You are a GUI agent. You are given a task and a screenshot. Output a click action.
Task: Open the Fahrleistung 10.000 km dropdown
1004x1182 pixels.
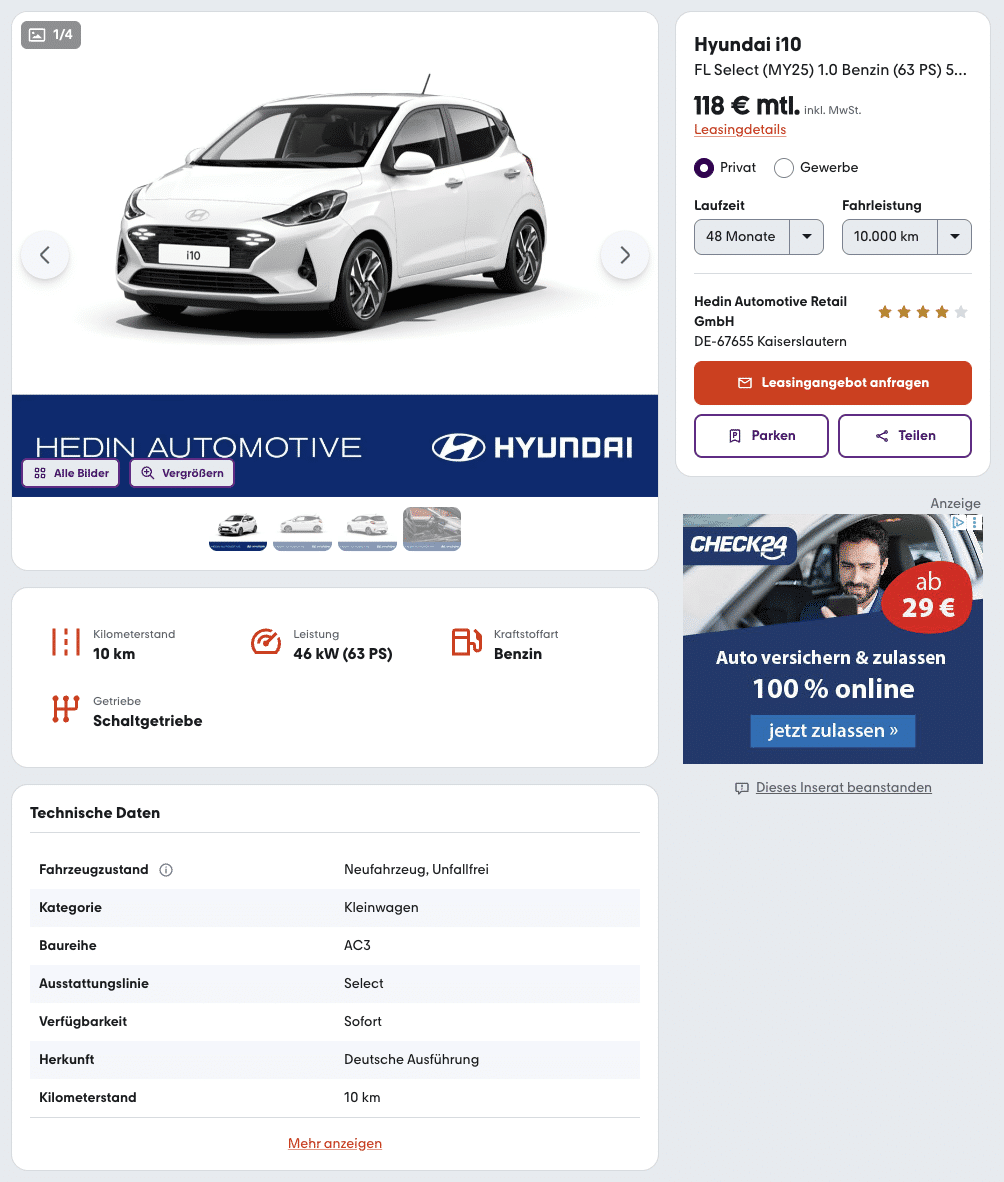(x=907, y=237)
